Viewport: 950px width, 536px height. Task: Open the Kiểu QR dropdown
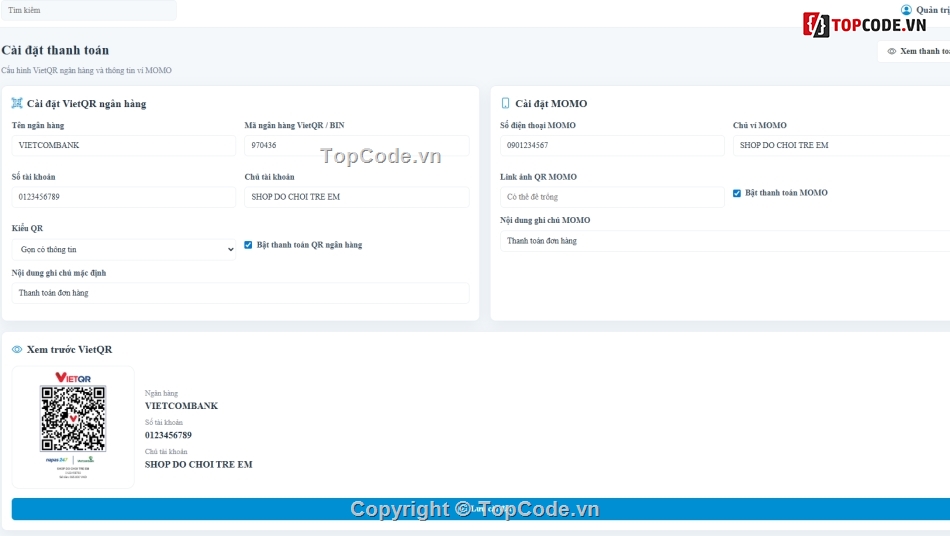(124, 250)
